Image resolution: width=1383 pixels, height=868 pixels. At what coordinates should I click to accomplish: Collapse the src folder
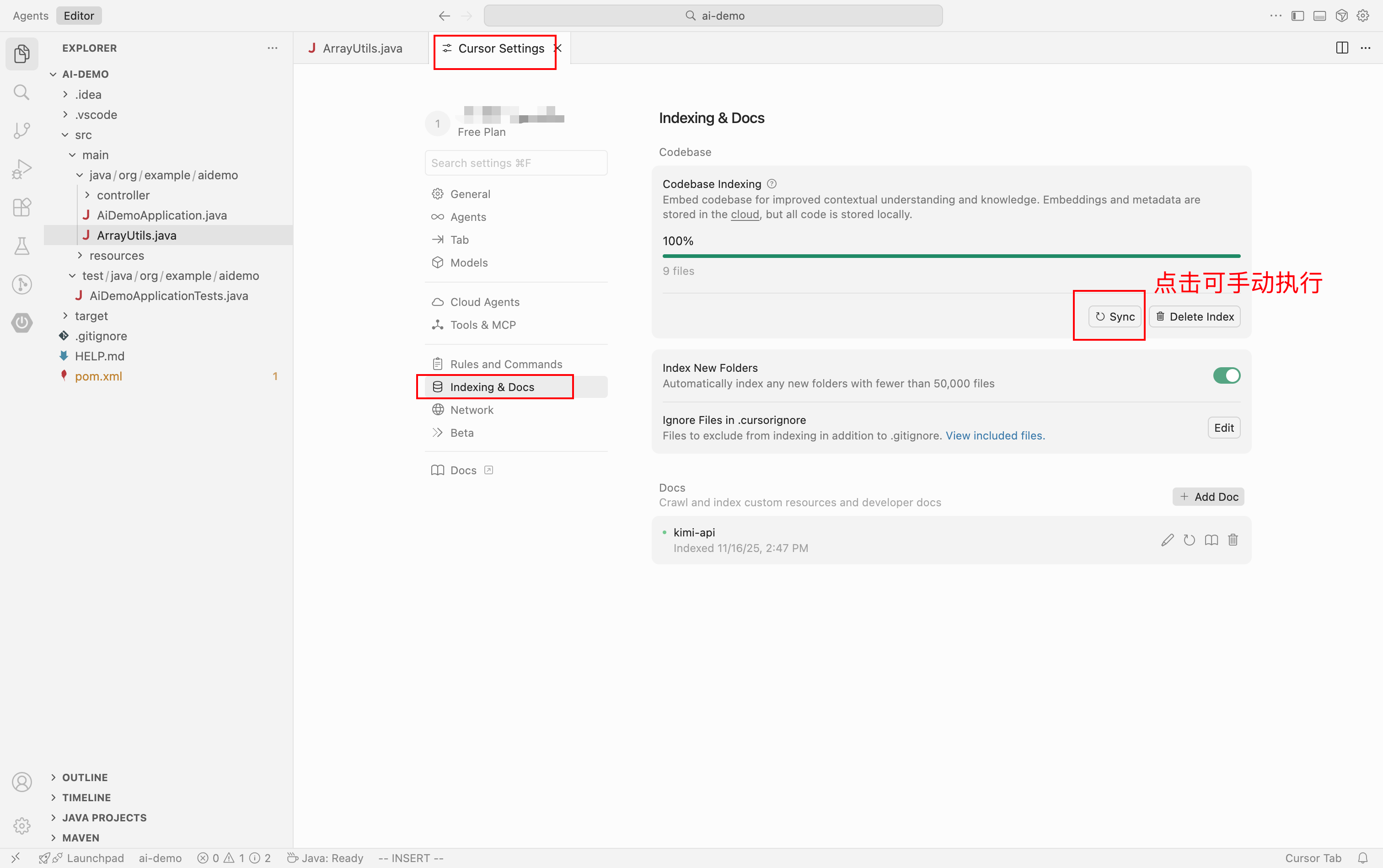(83, 135)
